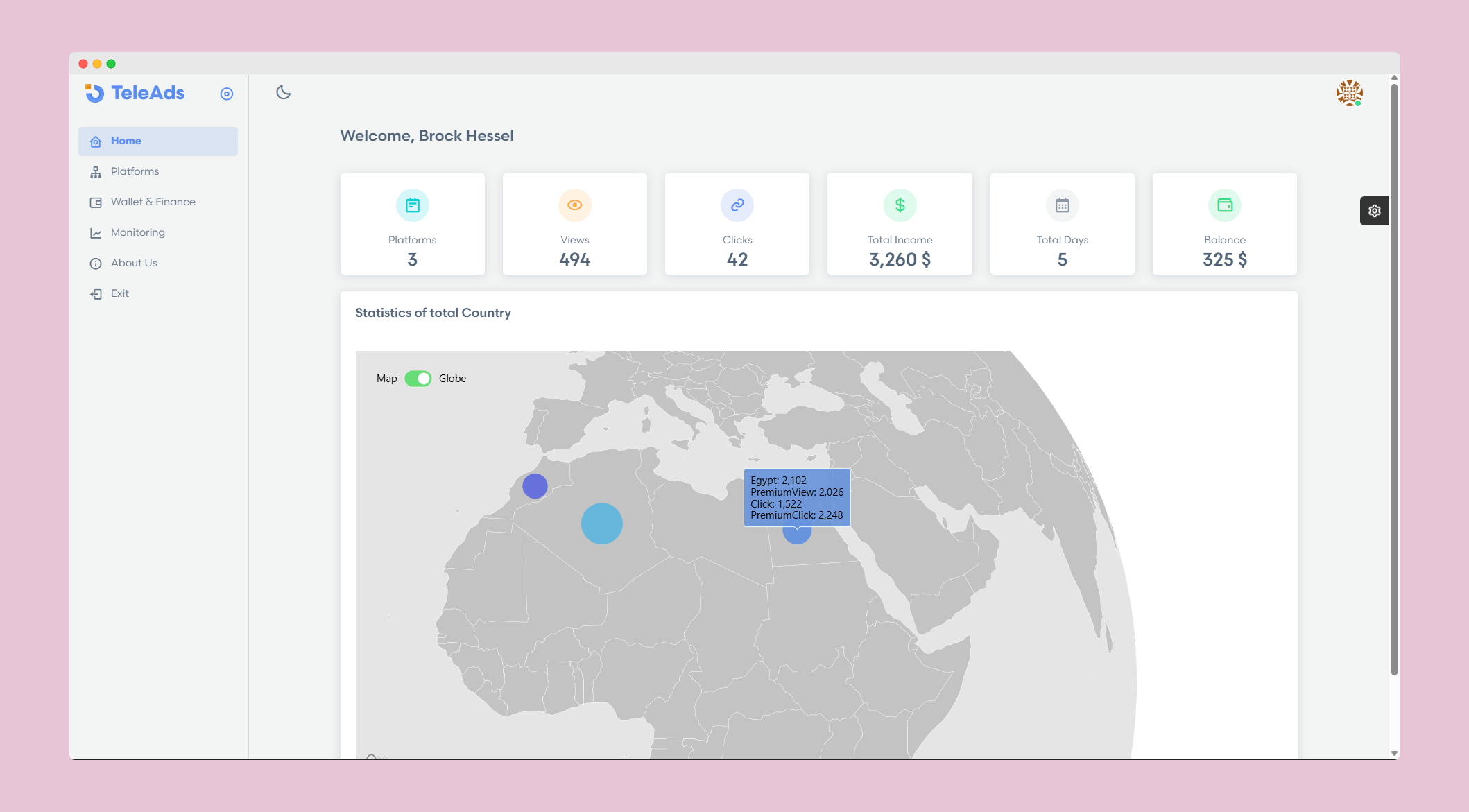
Task: Click the Clicks link icon
Action: click(x=737, y=205)
